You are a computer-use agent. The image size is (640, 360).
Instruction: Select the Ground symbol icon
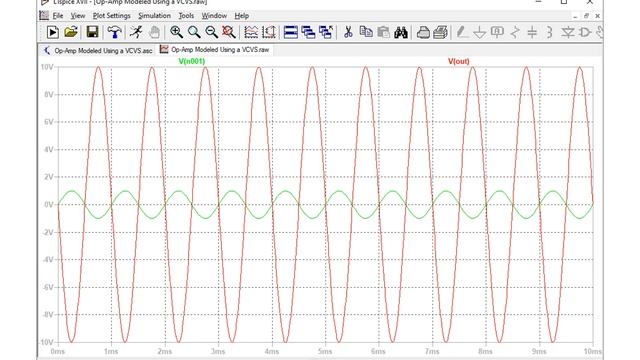point(480,32)
